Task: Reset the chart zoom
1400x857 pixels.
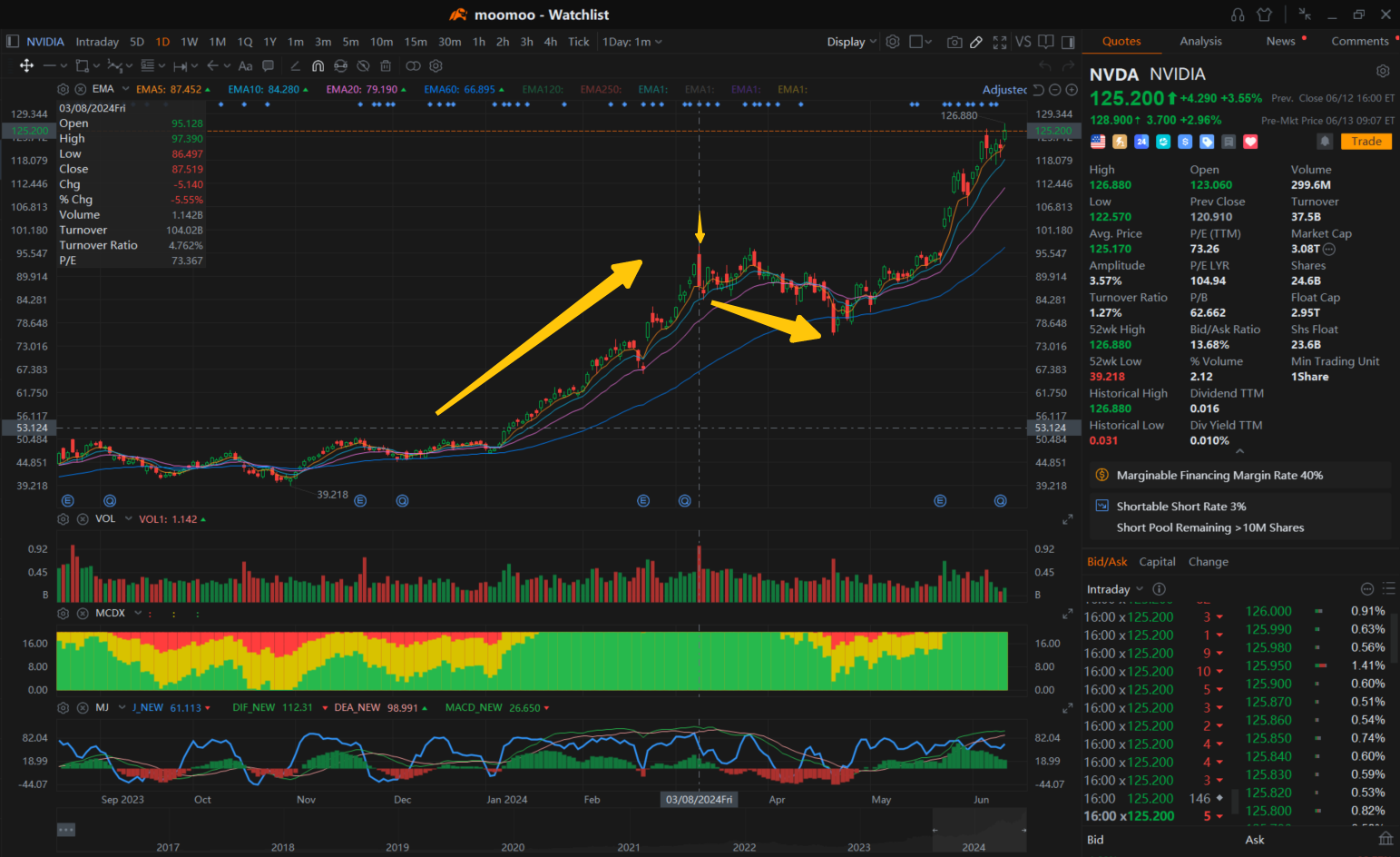Action: click(x=1039, y=90)
